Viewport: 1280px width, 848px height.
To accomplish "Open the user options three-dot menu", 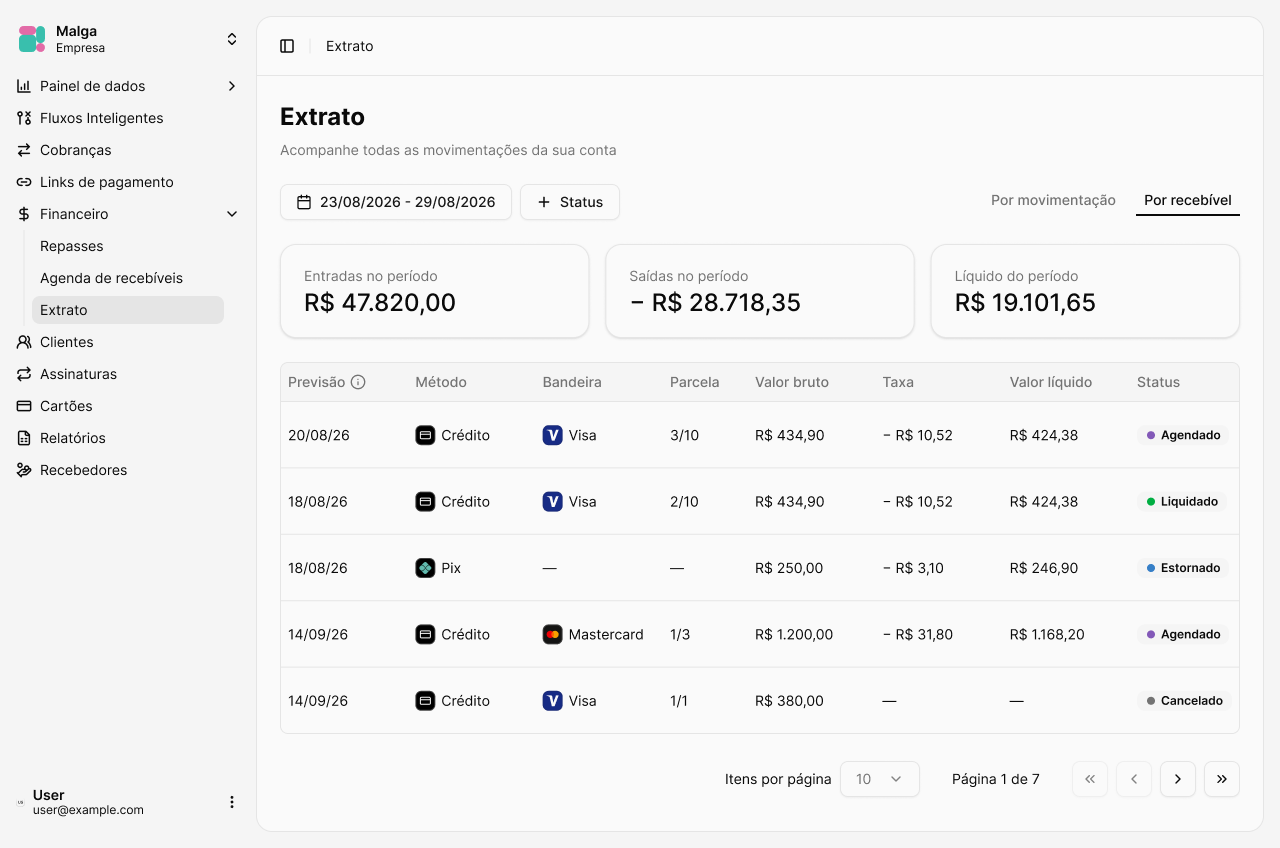I will click(232, 802).
